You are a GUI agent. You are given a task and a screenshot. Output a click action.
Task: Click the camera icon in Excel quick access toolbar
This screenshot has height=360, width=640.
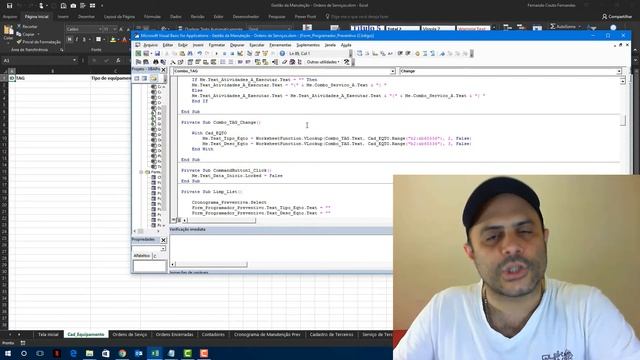pyautogui.click(x=73, y=6)
